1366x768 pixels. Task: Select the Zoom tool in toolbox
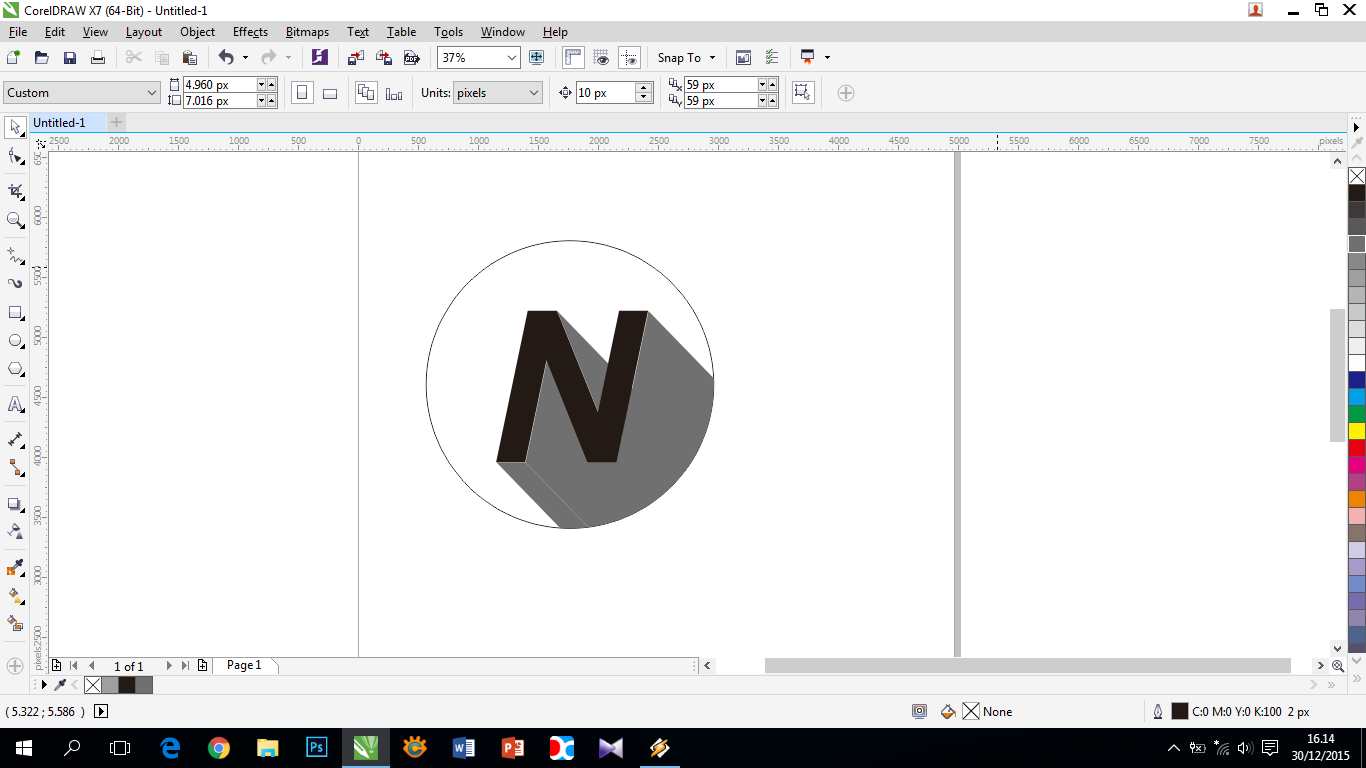(x=15, y=220)
